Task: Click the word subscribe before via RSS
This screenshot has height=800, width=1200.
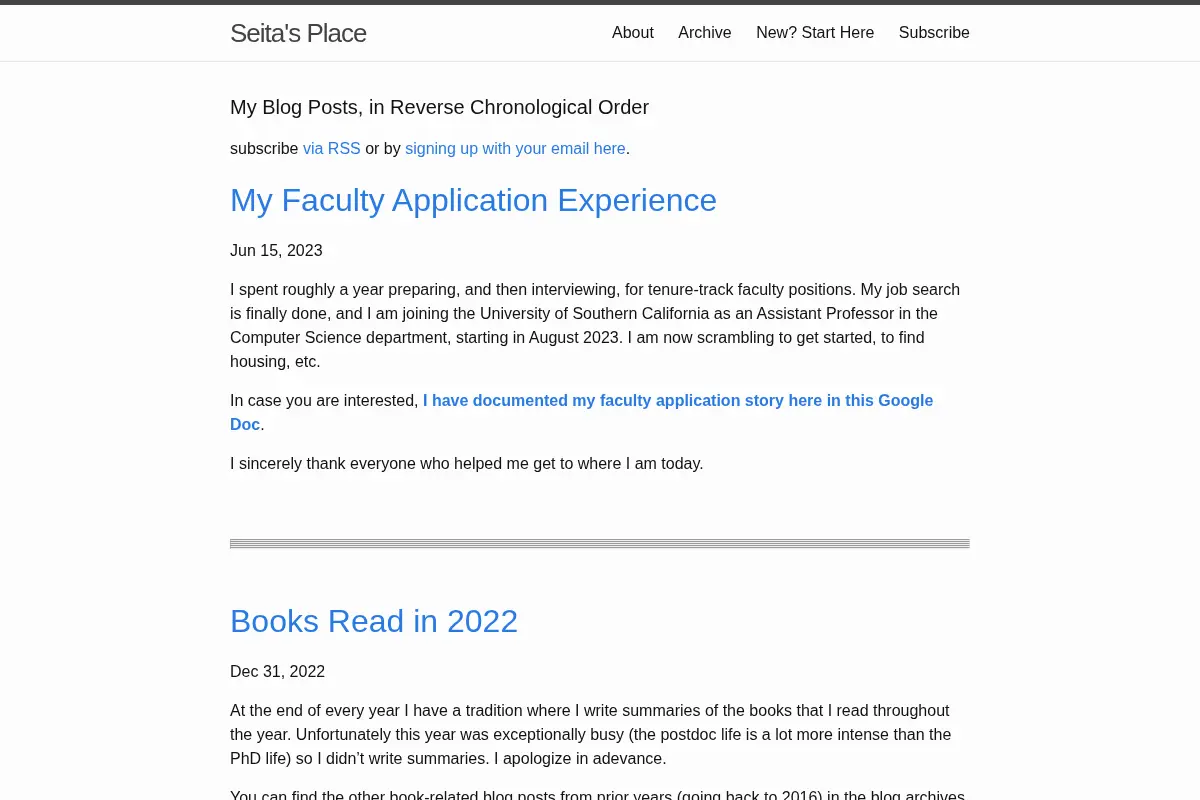Action: tap(264, 148)
